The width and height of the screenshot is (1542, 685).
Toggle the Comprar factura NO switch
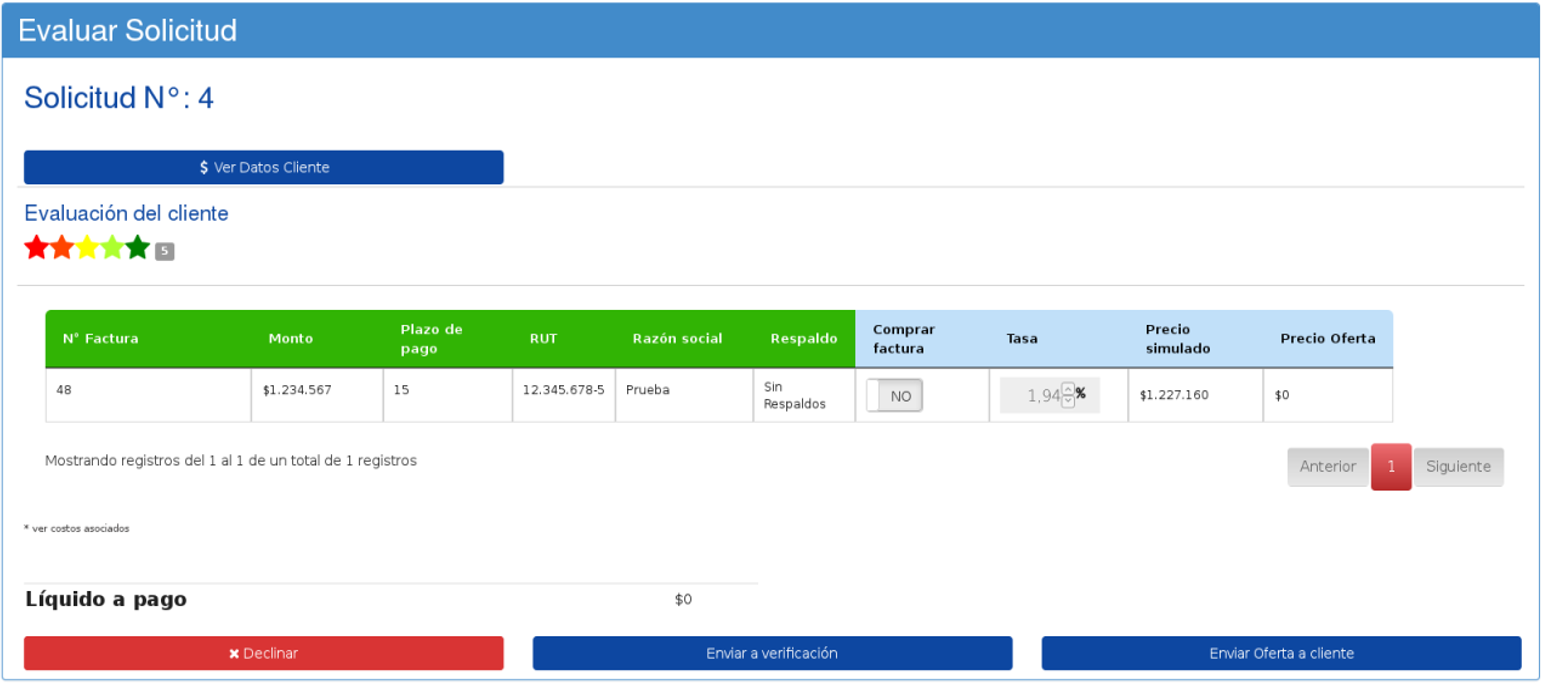[895, 396]
